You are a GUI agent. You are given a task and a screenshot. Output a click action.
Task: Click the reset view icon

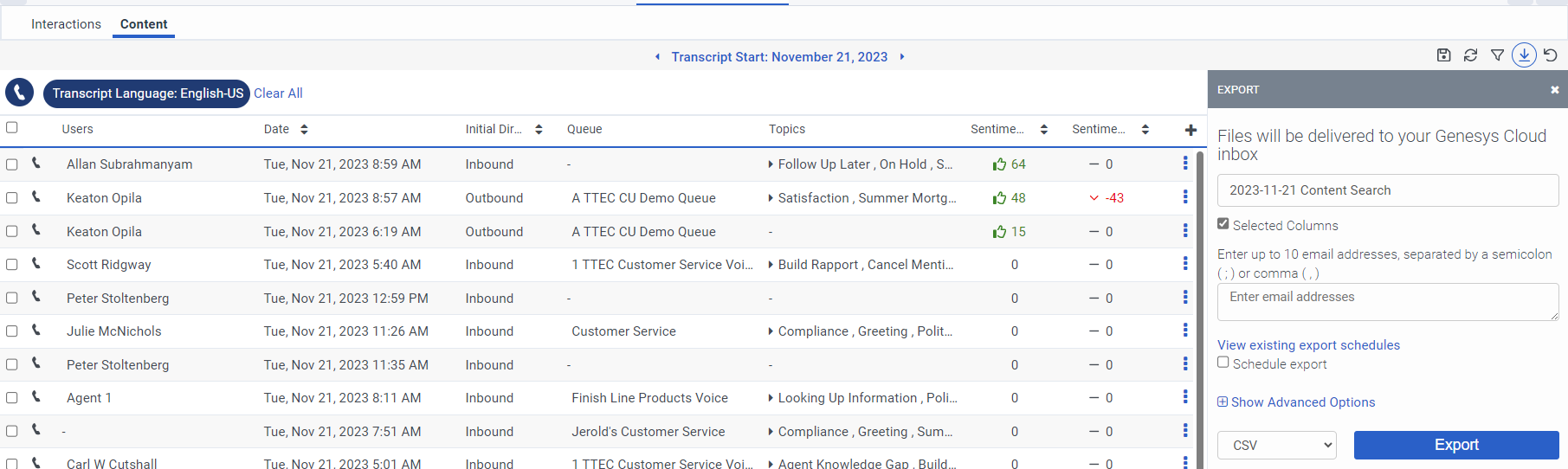coord(1551,55)
